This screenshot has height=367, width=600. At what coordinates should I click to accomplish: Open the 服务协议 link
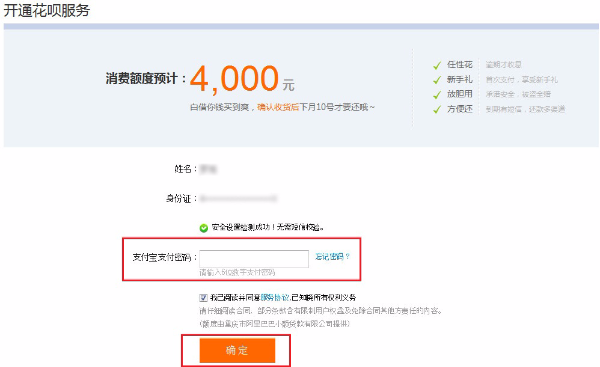(x=274, y=297)
